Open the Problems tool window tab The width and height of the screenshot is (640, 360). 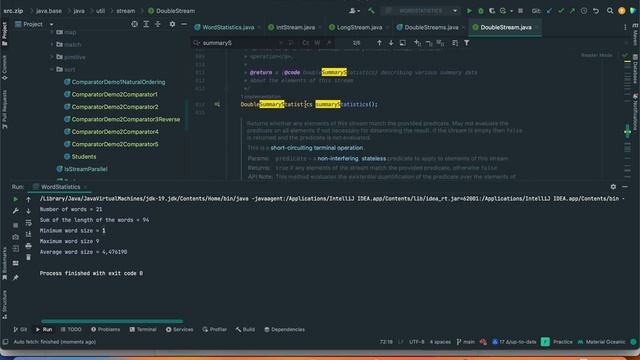(106, 329)
